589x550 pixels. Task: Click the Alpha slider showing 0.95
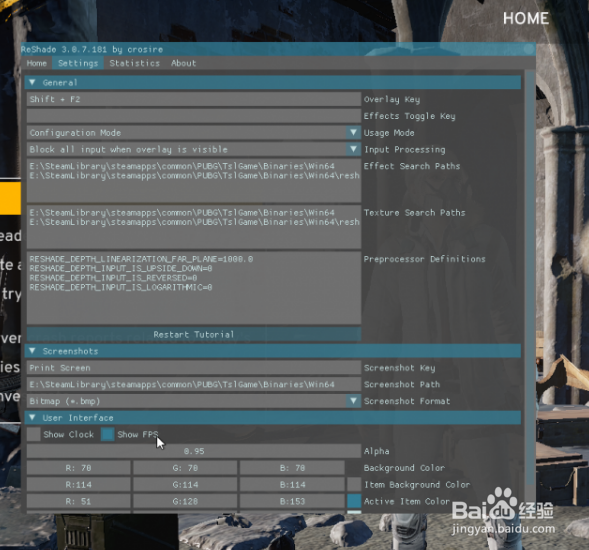[x=194, y=451]
